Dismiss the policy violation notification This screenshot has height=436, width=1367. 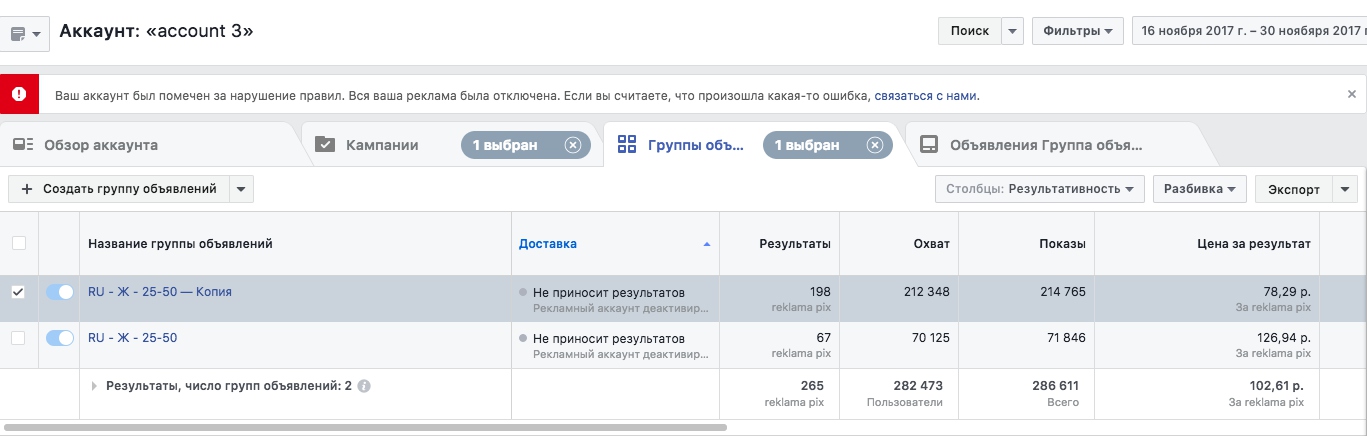pyautogui.click(x=1352, y=94)
